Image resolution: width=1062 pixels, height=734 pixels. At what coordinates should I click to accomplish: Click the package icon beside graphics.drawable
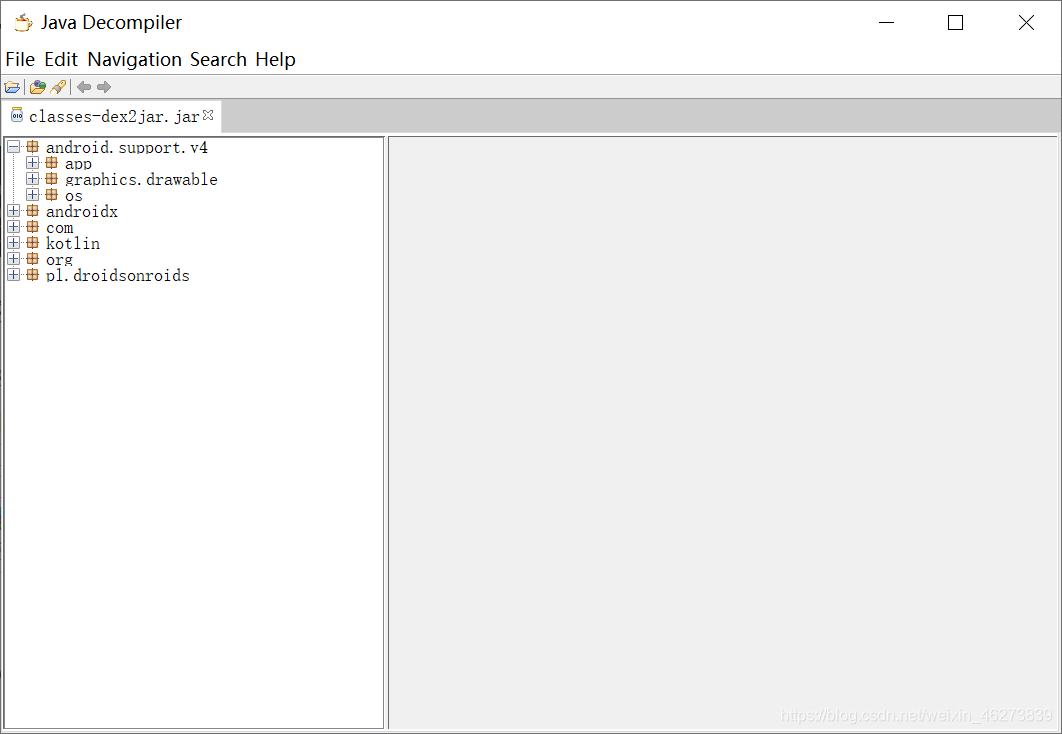[x=51, y=179]
